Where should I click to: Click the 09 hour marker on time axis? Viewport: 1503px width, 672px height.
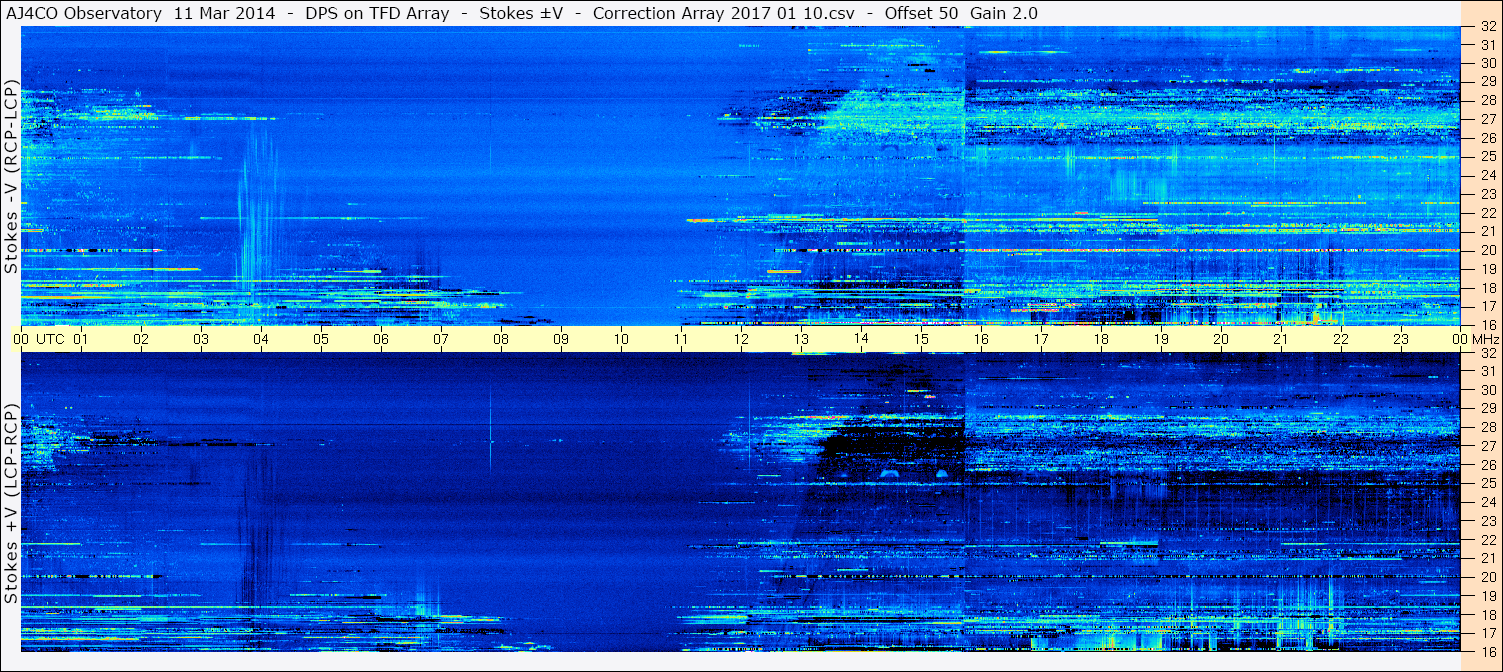coord(561,339)
